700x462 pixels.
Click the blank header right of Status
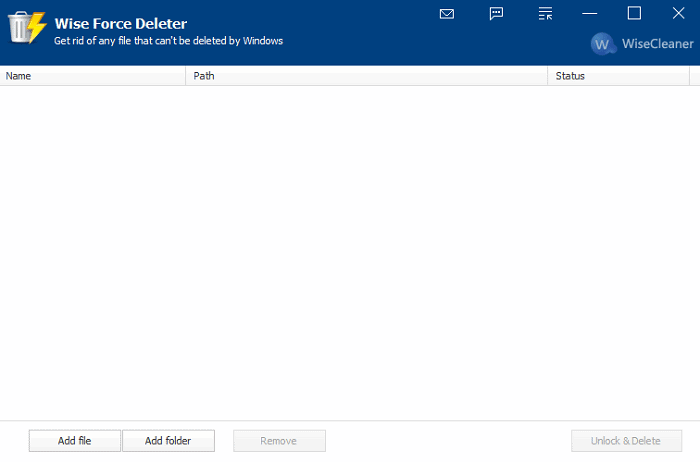(694, 76)
